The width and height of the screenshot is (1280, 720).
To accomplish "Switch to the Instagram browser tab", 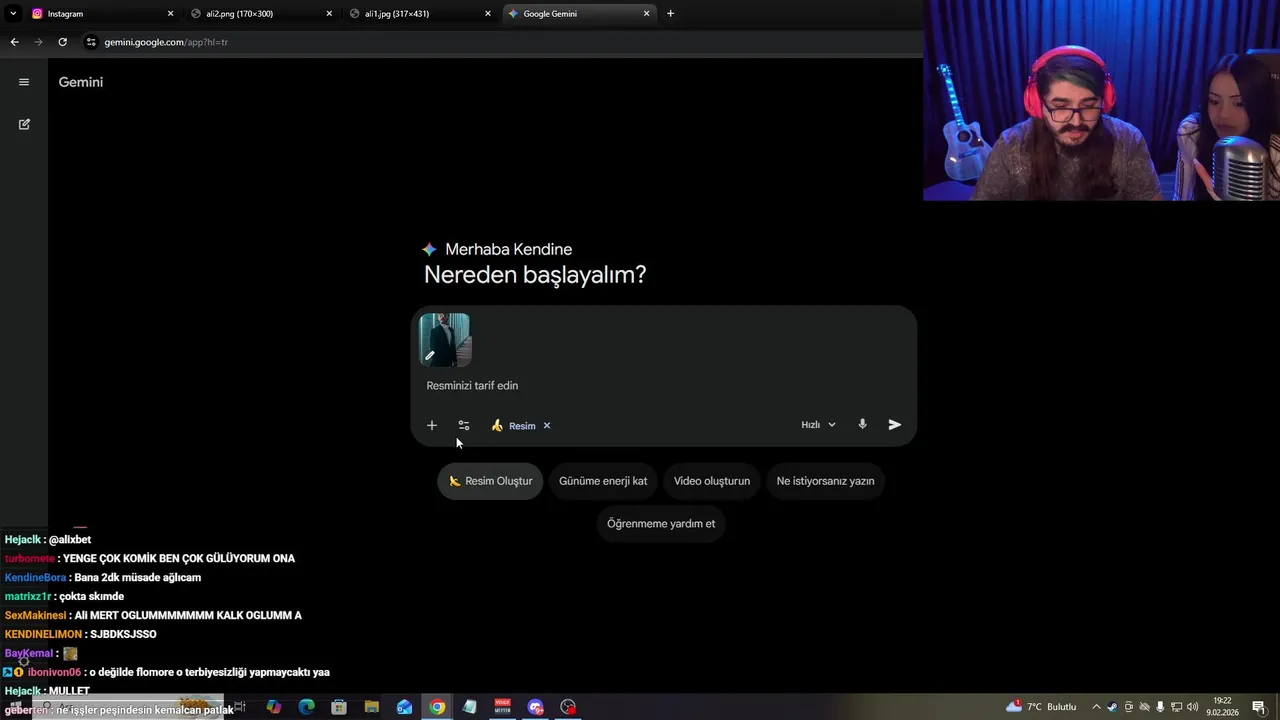I will pos(100,14).
